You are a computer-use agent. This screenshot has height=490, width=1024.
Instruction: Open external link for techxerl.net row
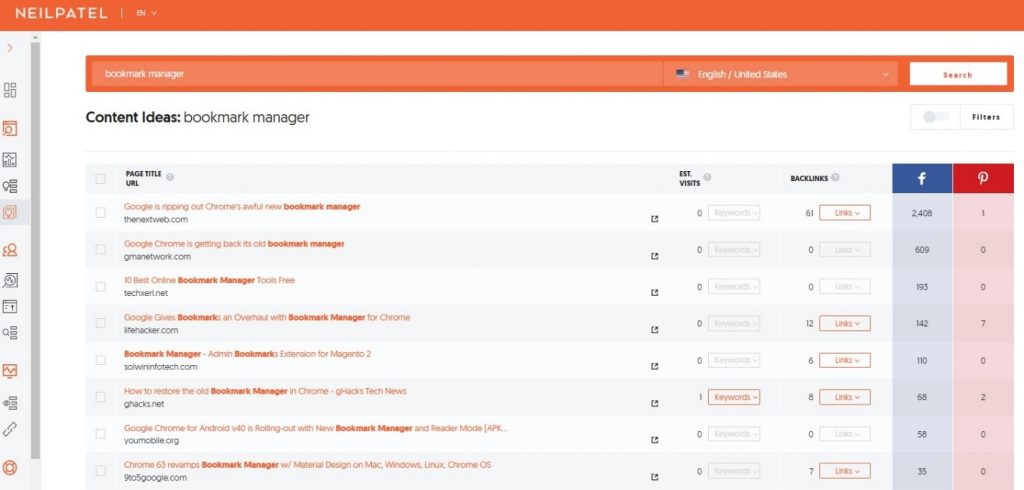655,293
